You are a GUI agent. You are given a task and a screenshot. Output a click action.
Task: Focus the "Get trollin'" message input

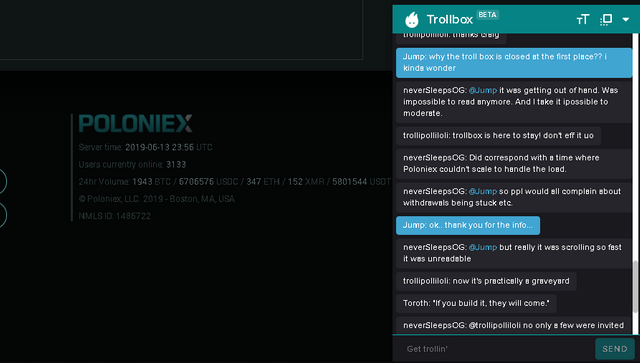494,349
